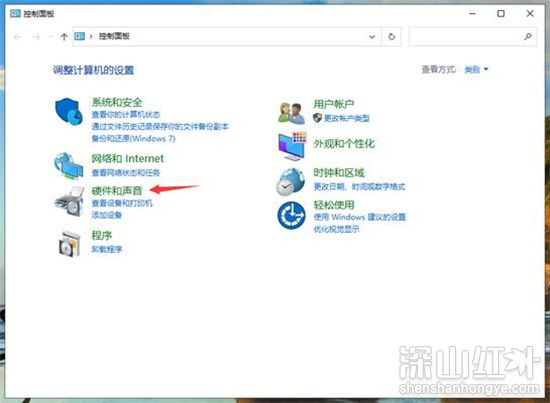Click 优化视觉显示 link
Viewport: 550px width, 403px height.
coord(336,229)
